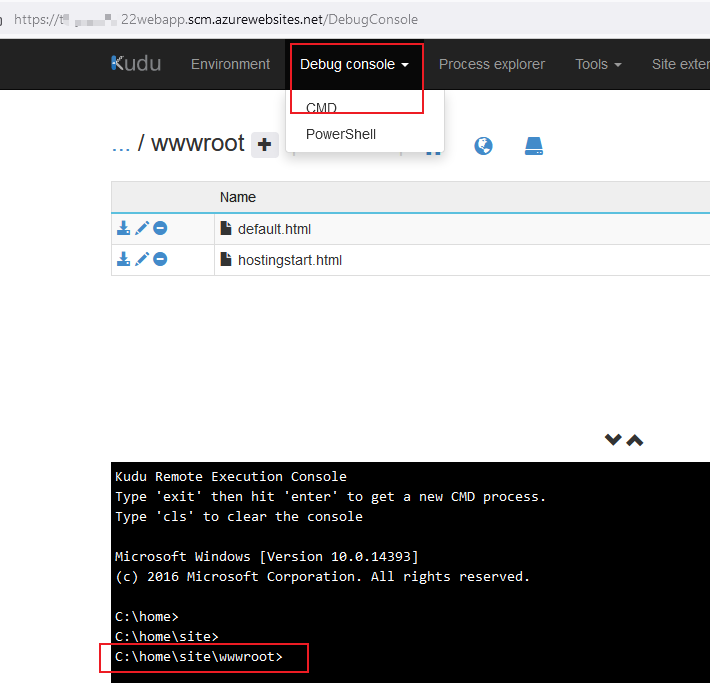Viewport: 710px width, 683px height.
Task: Click the Name column header
Action: click(x=238, y=197)
